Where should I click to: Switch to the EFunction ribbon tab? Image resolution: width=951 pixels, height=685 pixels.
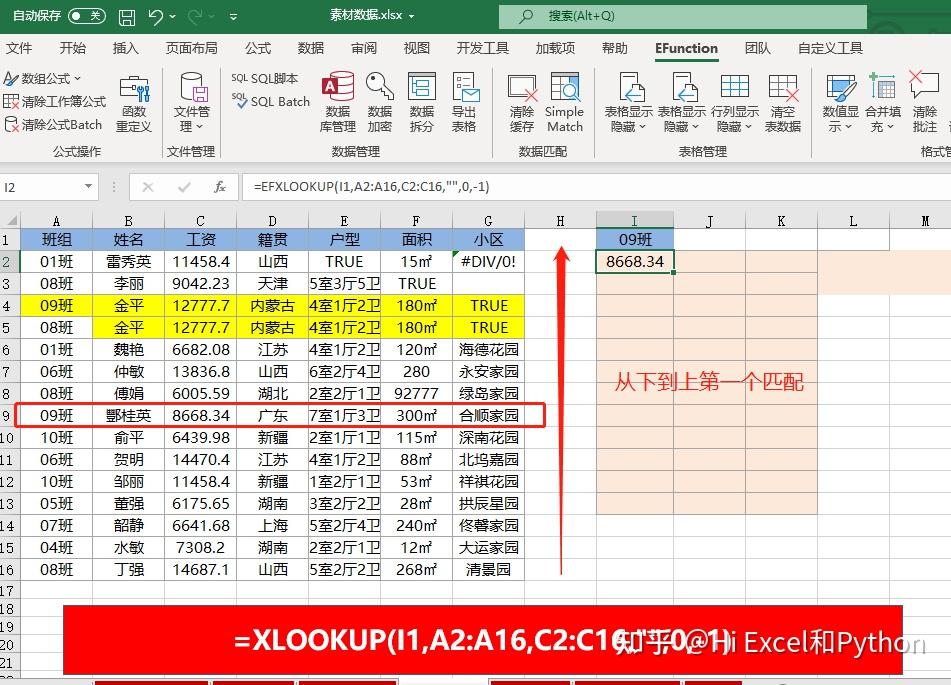click(686, 48)
